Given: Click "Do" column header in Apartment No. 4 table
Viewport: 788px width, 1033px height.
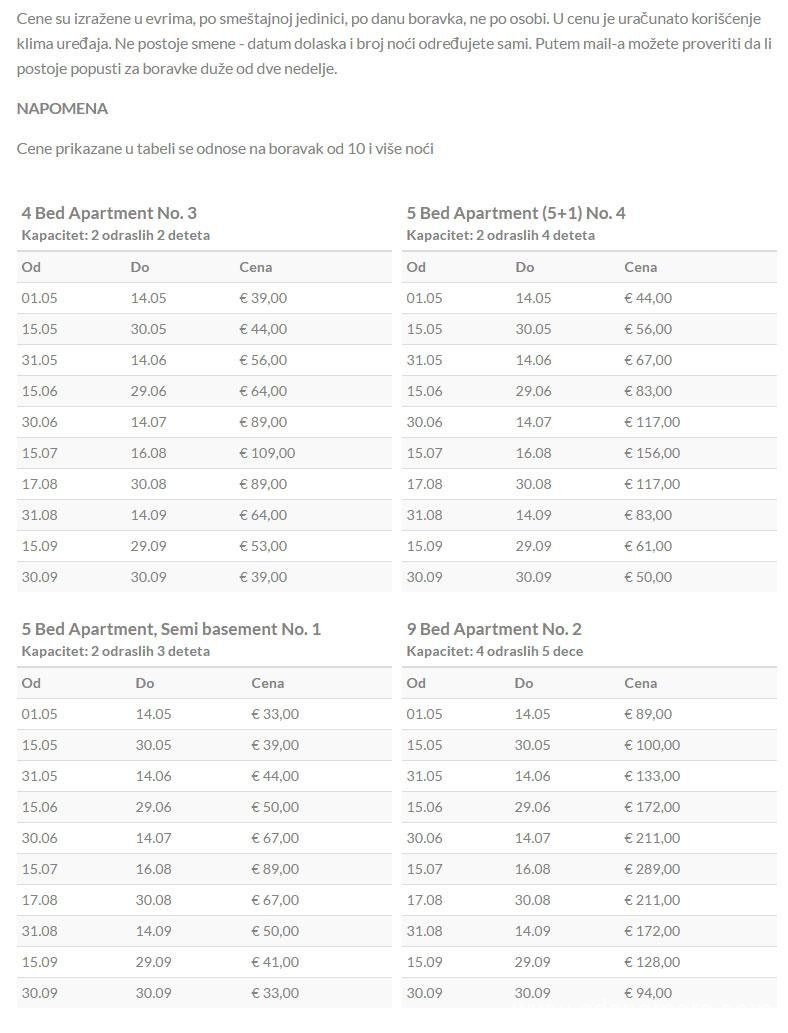Looking at the screenshot, I should (524, 267).
